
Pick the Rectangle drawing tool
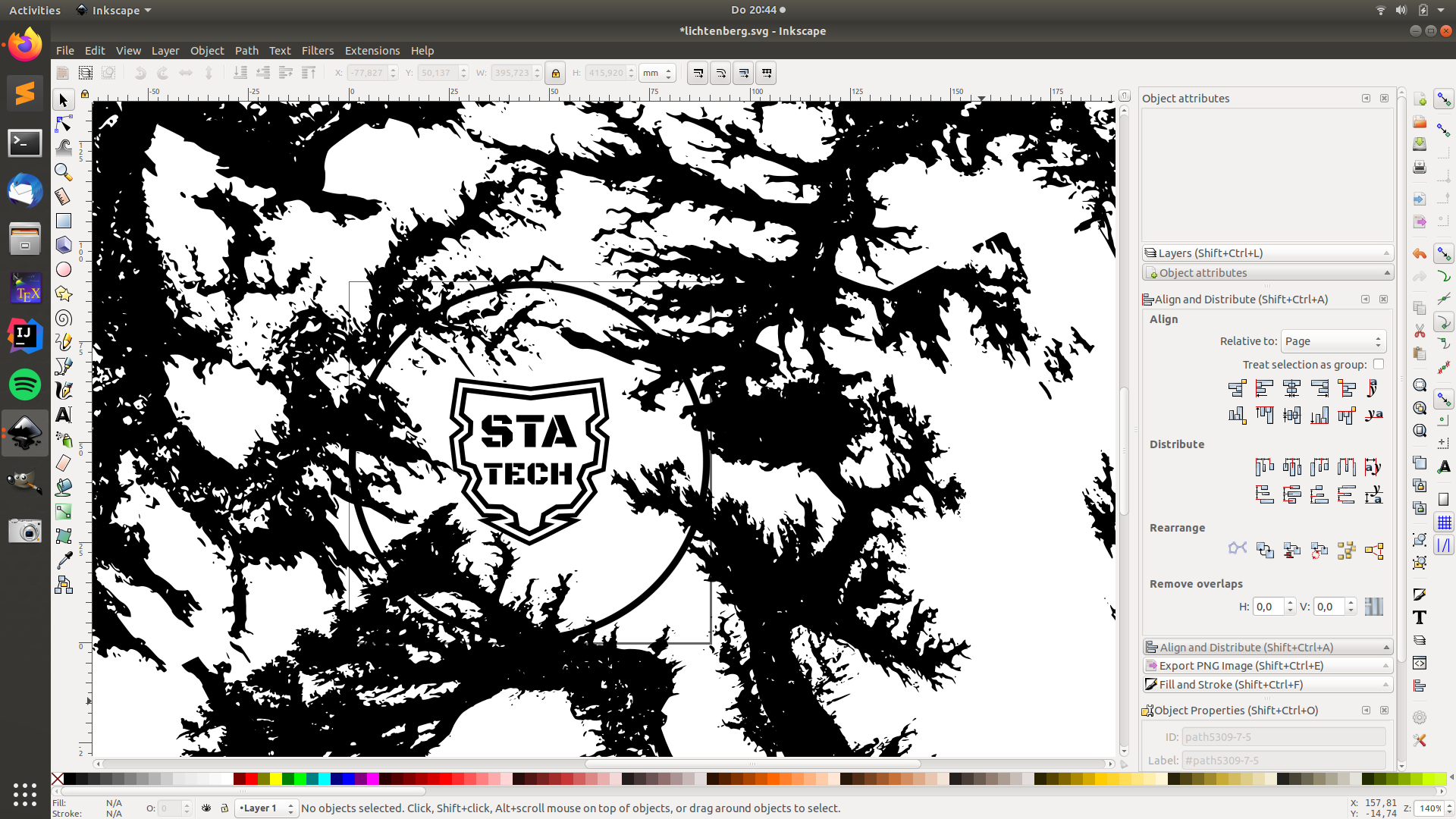64,221
